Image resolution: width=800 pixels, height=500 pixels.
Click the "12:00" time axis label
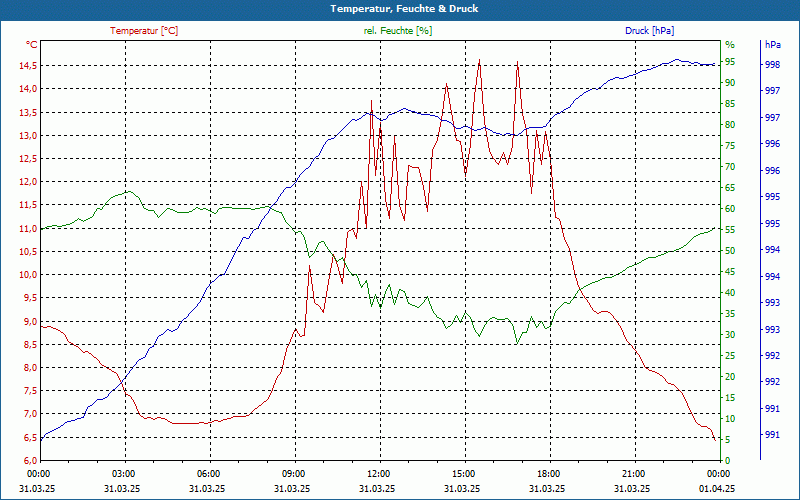[378, 474]
